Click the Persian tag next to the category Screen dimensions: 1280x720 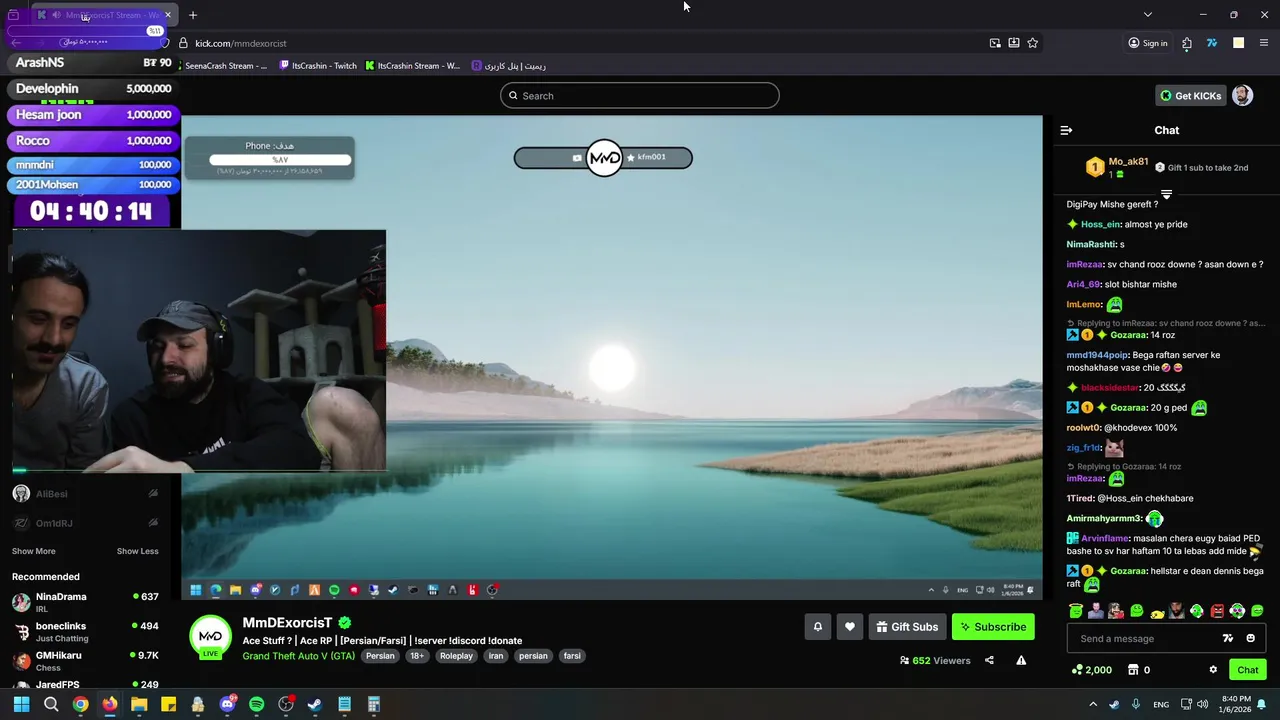(x=380, y=656)
